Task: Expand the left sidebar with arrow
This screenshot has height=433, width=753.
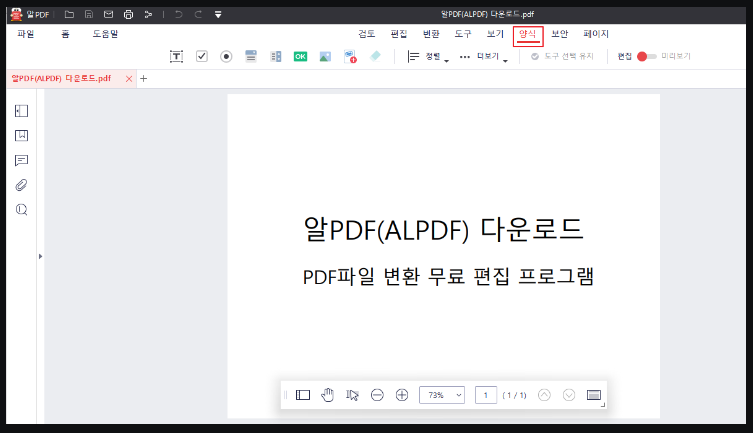Action: pyautogui.click(x=40, y=256)
